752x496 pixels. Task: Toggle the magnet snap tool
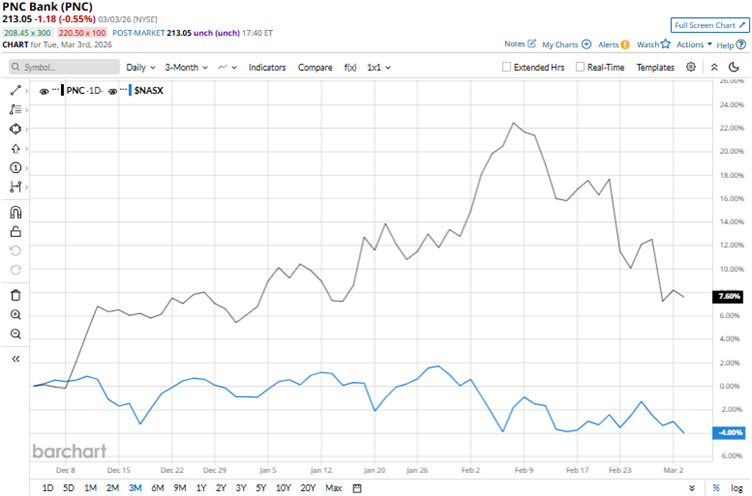[x=15, y=212]
